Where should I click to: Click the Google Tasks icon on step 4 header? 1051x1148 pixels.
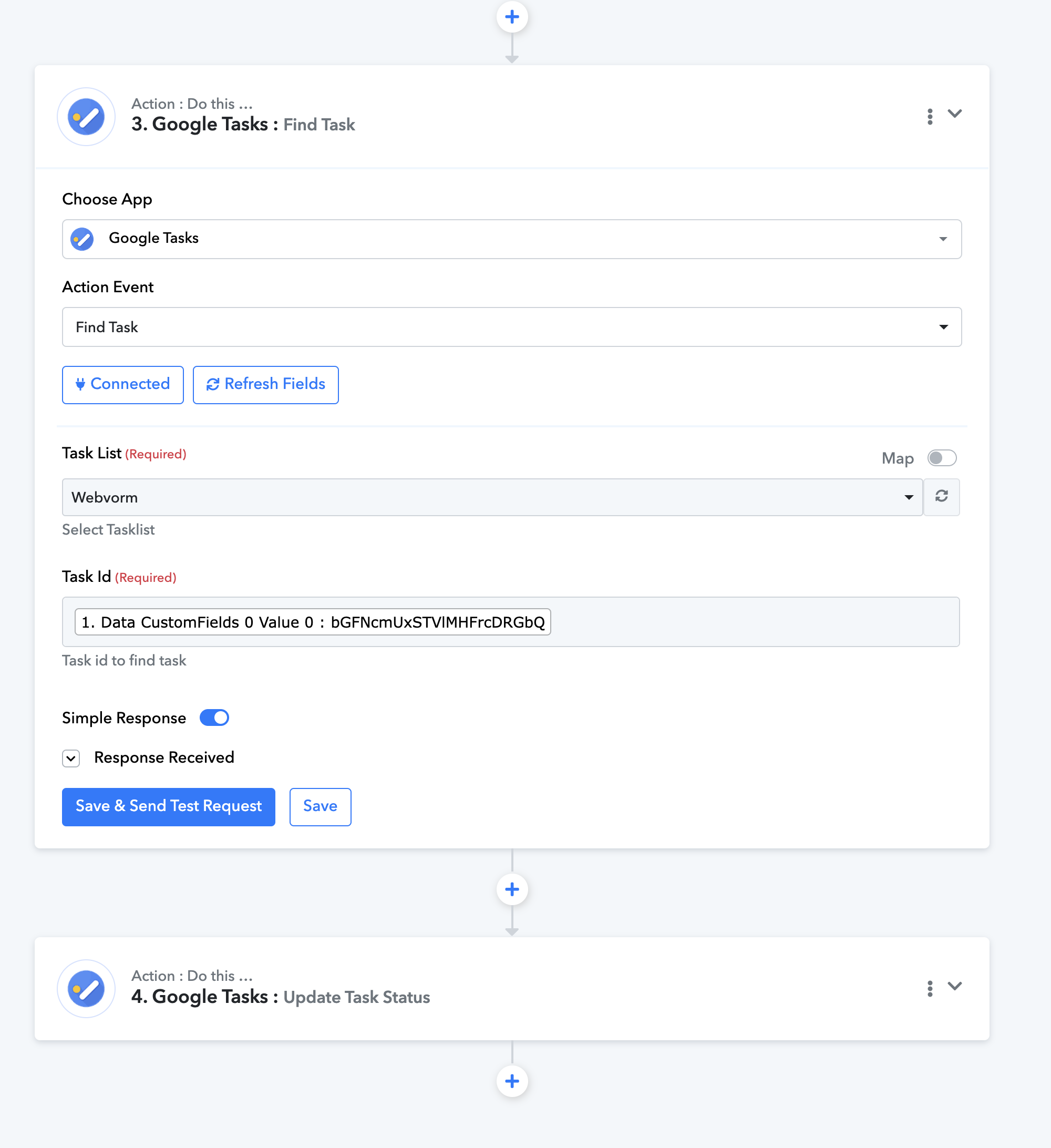pyautogui.click(x=86, y=989)
